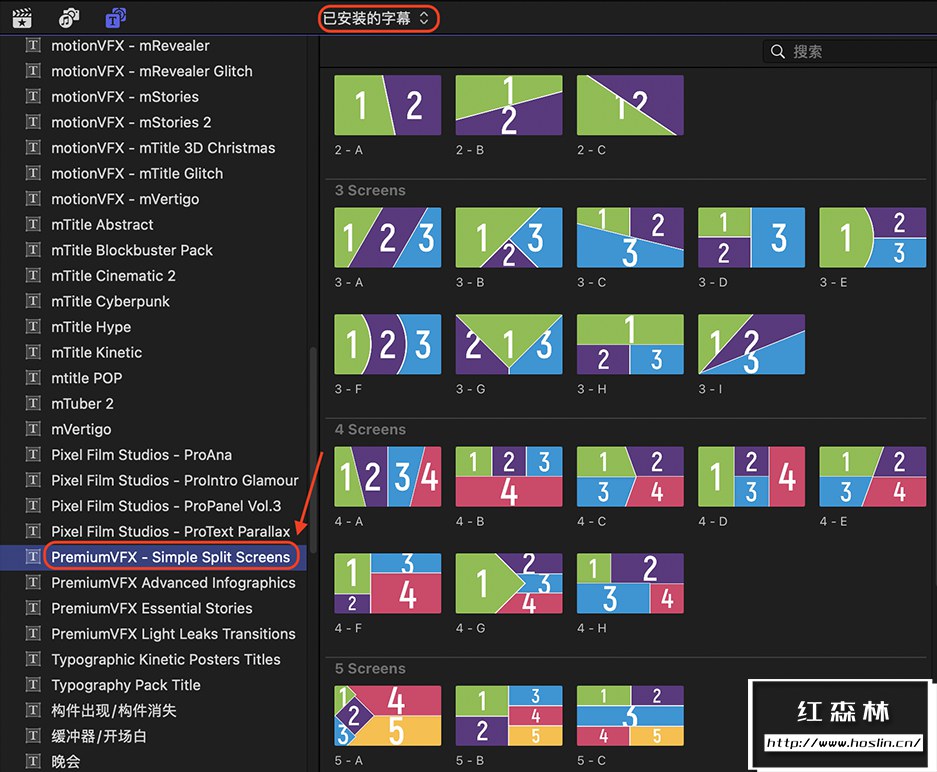
Task: Click title icon beside PremiumVFX Essential Stories
Action: tap(33, 608)
